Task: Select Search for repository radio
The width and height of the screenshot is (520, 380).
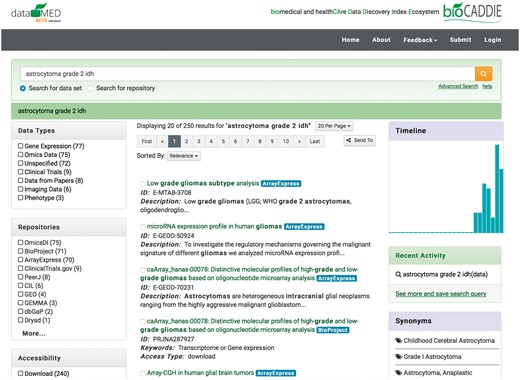Action: point(90,88)
